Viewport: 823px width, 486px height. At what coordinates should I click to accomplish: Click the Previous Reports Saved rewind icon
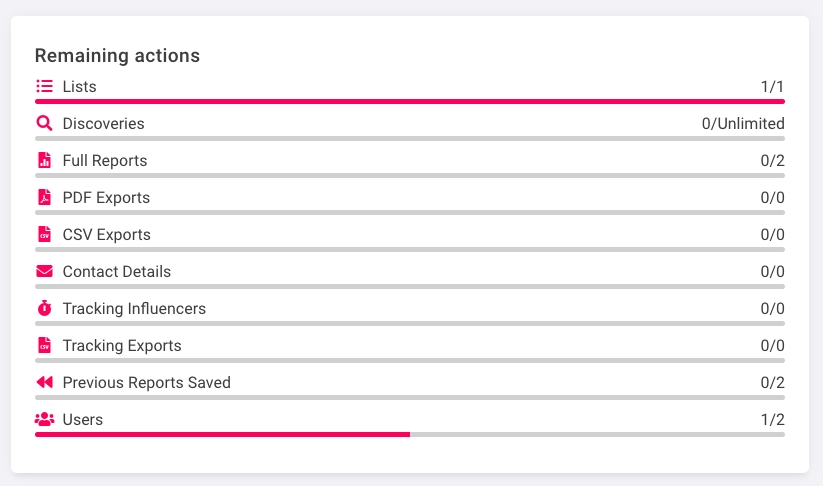[x=44, y=383]
